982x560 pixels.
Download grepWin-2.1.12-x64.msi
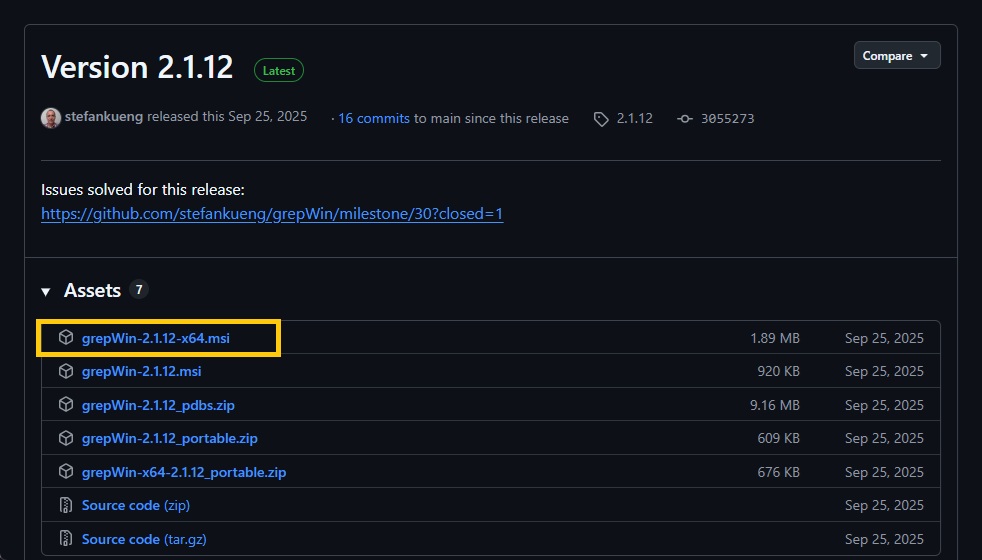(155, 338)
